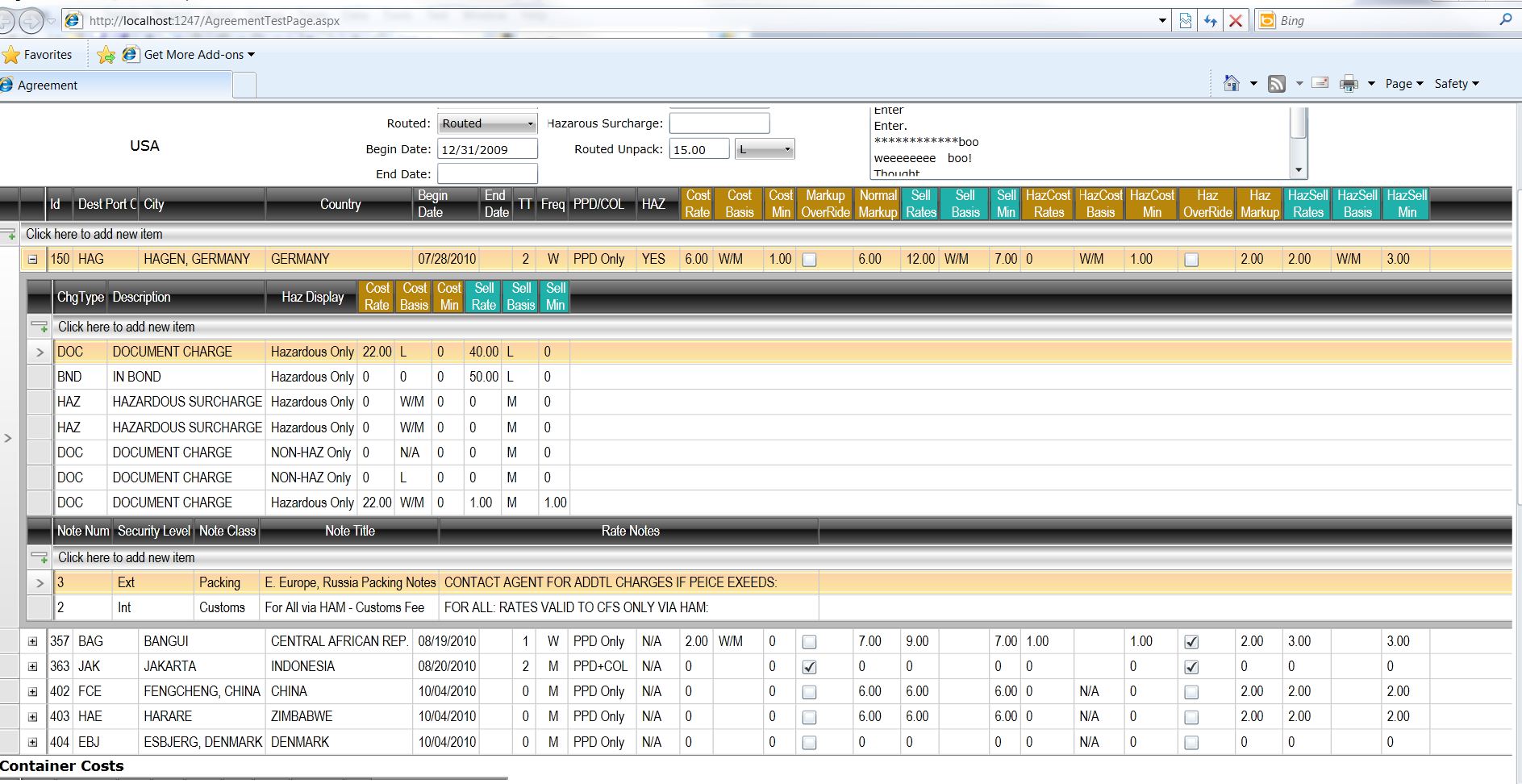Click the printer icon in command bar

tap(1349, 83)
